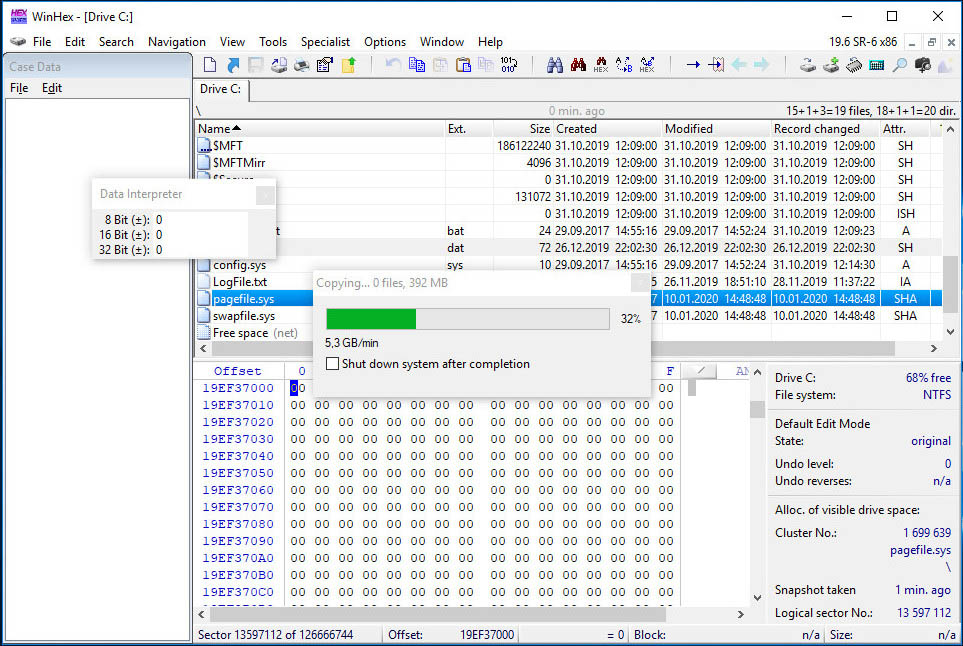Select the $MFT file row

pos(568,146)
